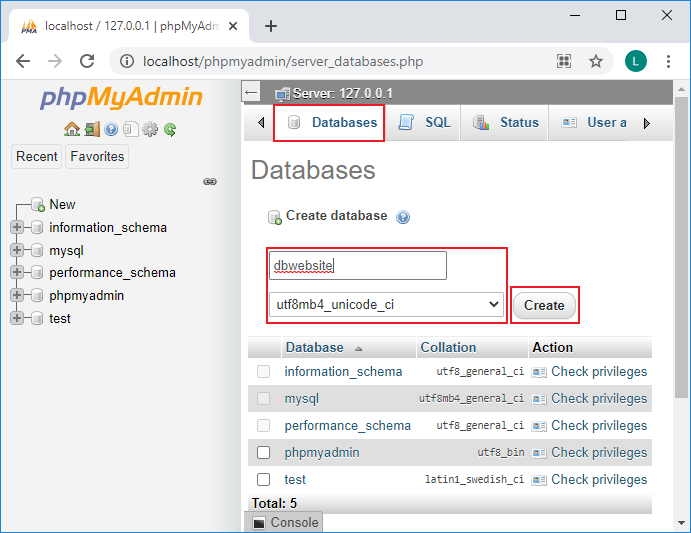Click browser forward arrow
This screenshot has height=533, width=691.
(55, 61)
